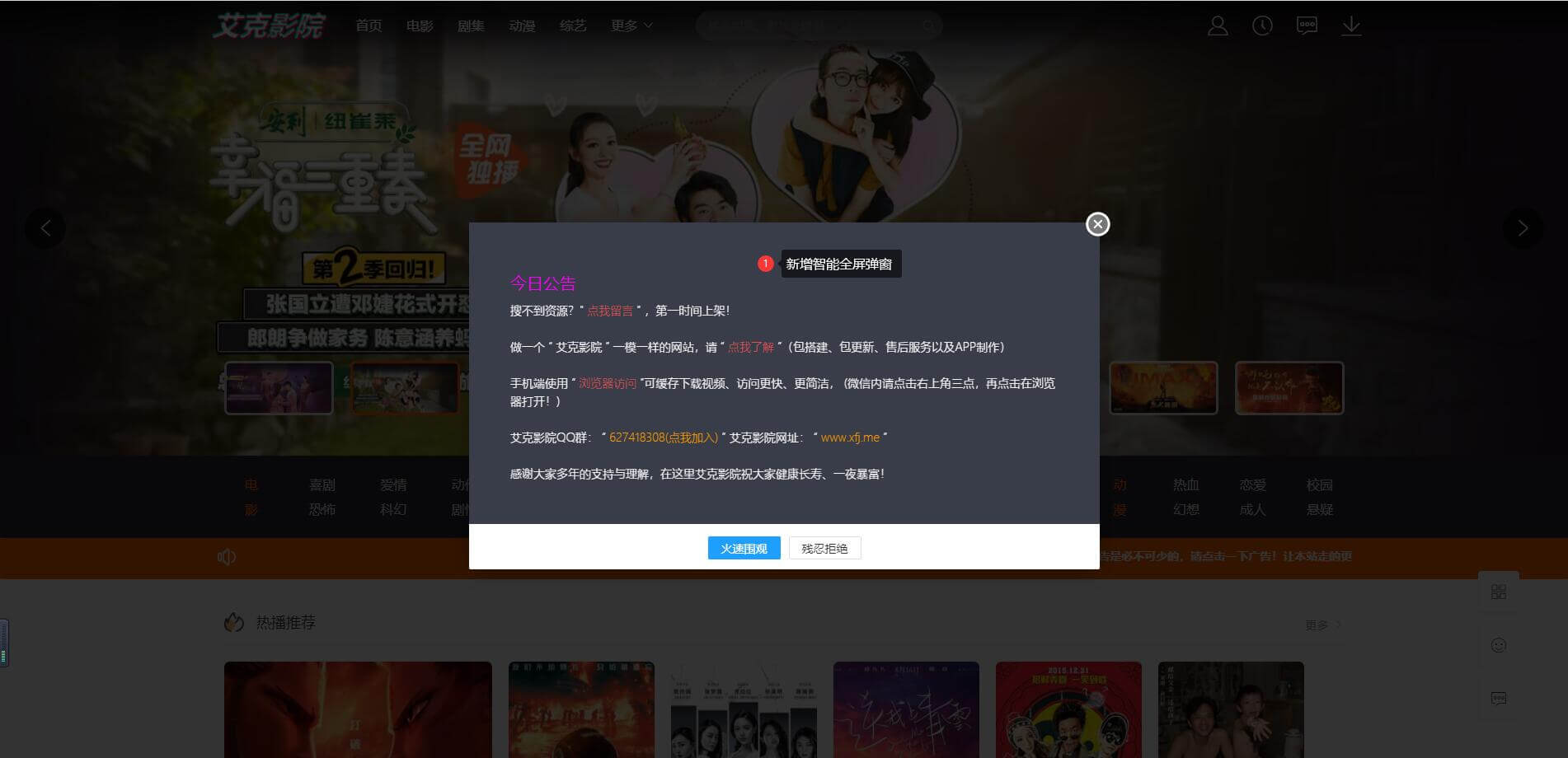Open 更多 link in 热播推荐 section
The image size is (1568, 758).
1323,625
